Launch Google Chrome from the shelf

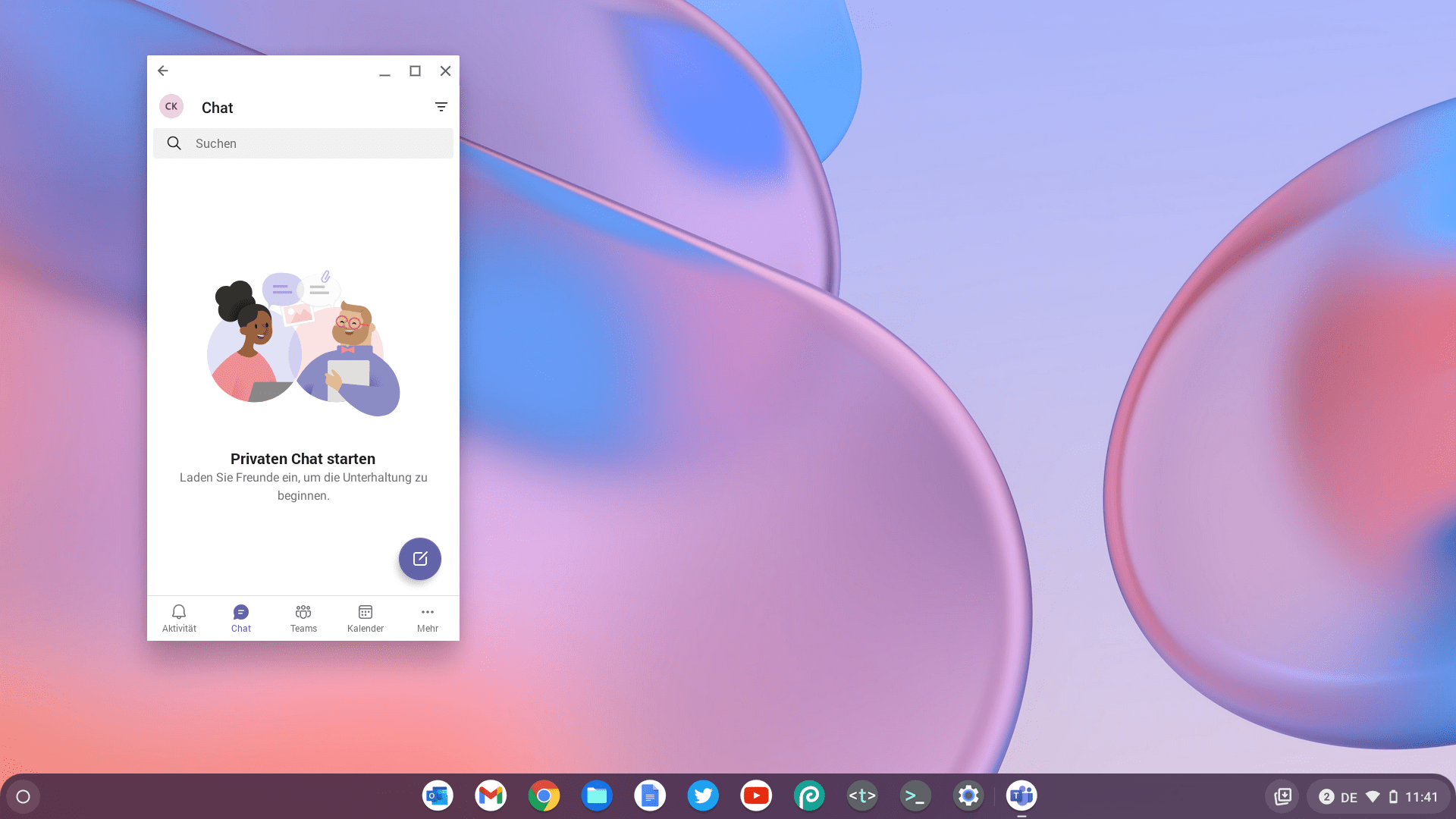pos(544,795)
